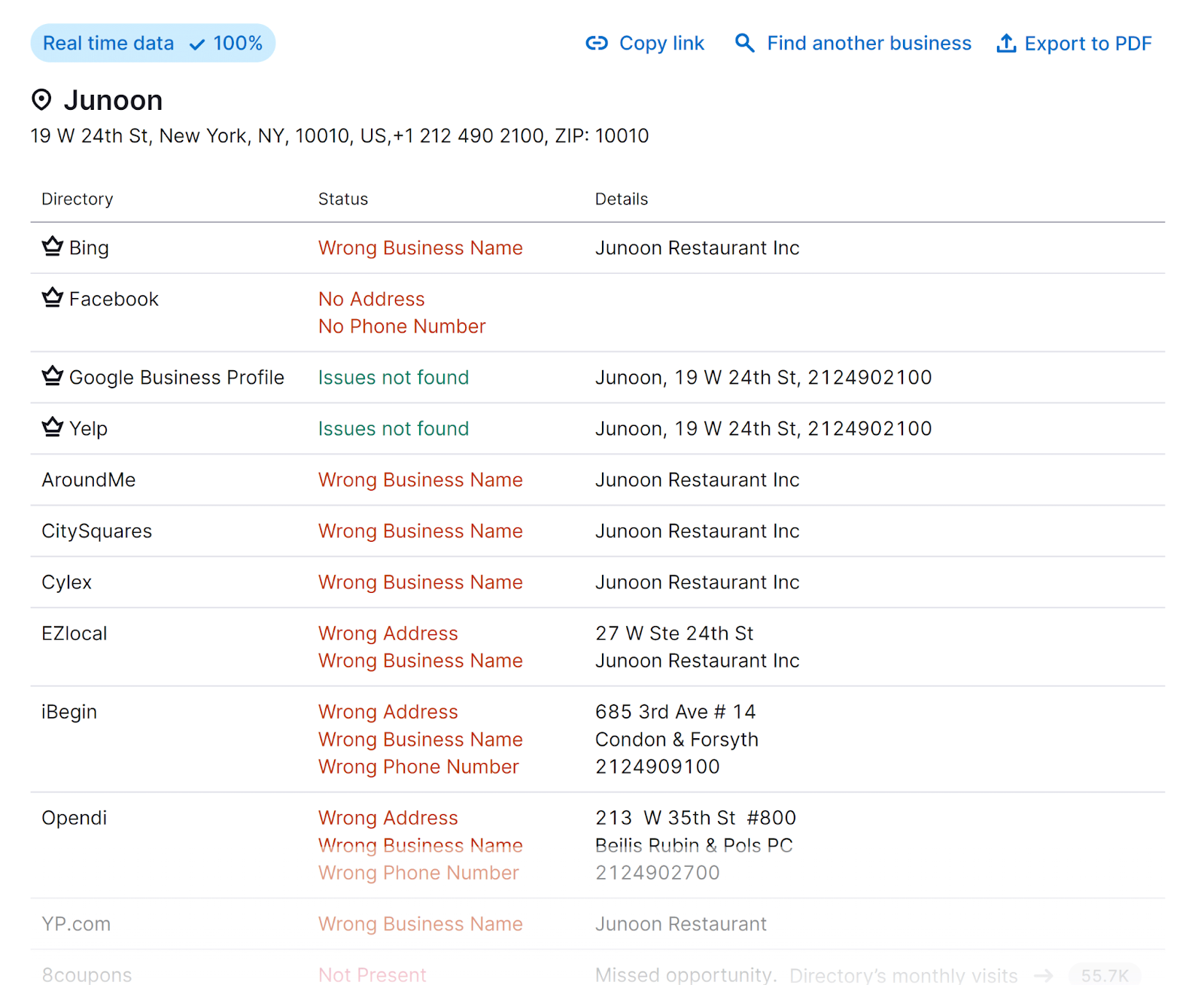Click Wrong Address status for EZlocal
1204x985 pixels.
click(x=388, y=633)
